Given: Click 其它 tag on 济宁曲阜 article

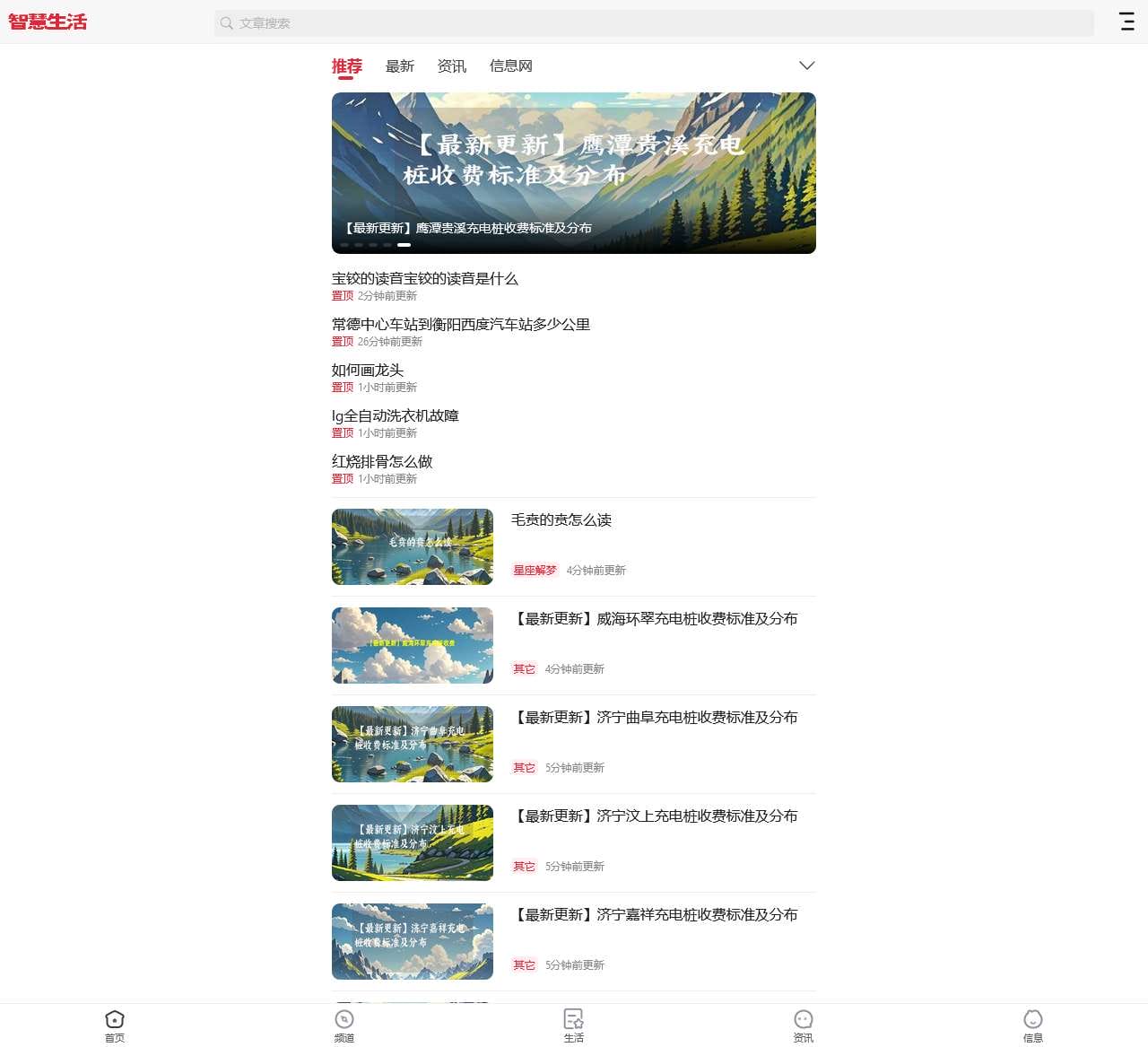Looking at the screenshot, I should pos(524,768).
